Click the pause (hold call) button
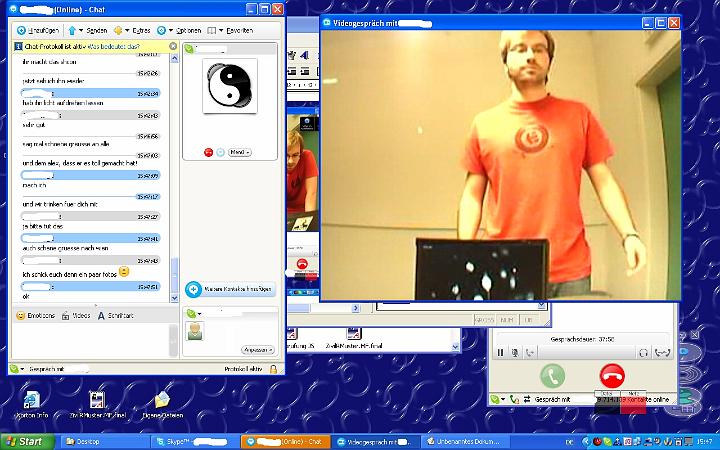Image resolution: width=720 pixels, height=450 pixels. (501, 353)
